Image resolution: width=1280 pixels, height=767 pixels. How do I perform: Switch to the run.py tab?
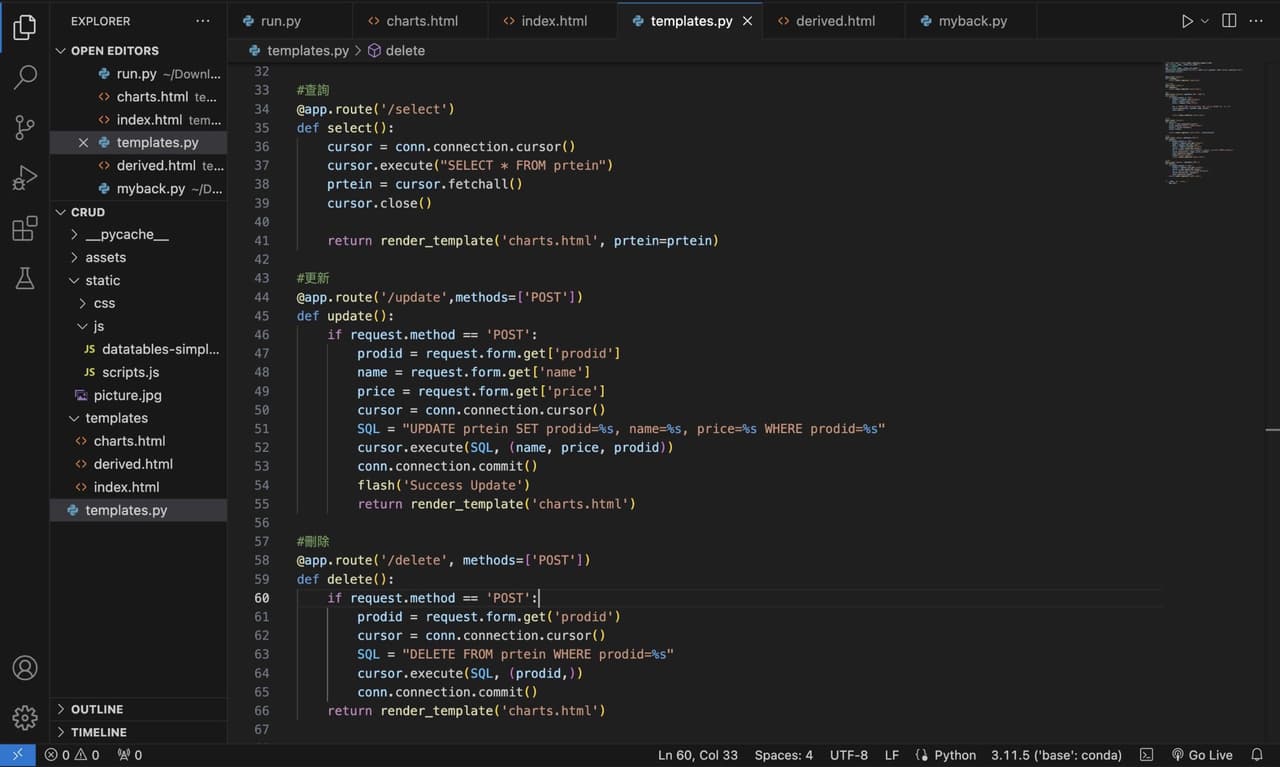tap(283, 20)
